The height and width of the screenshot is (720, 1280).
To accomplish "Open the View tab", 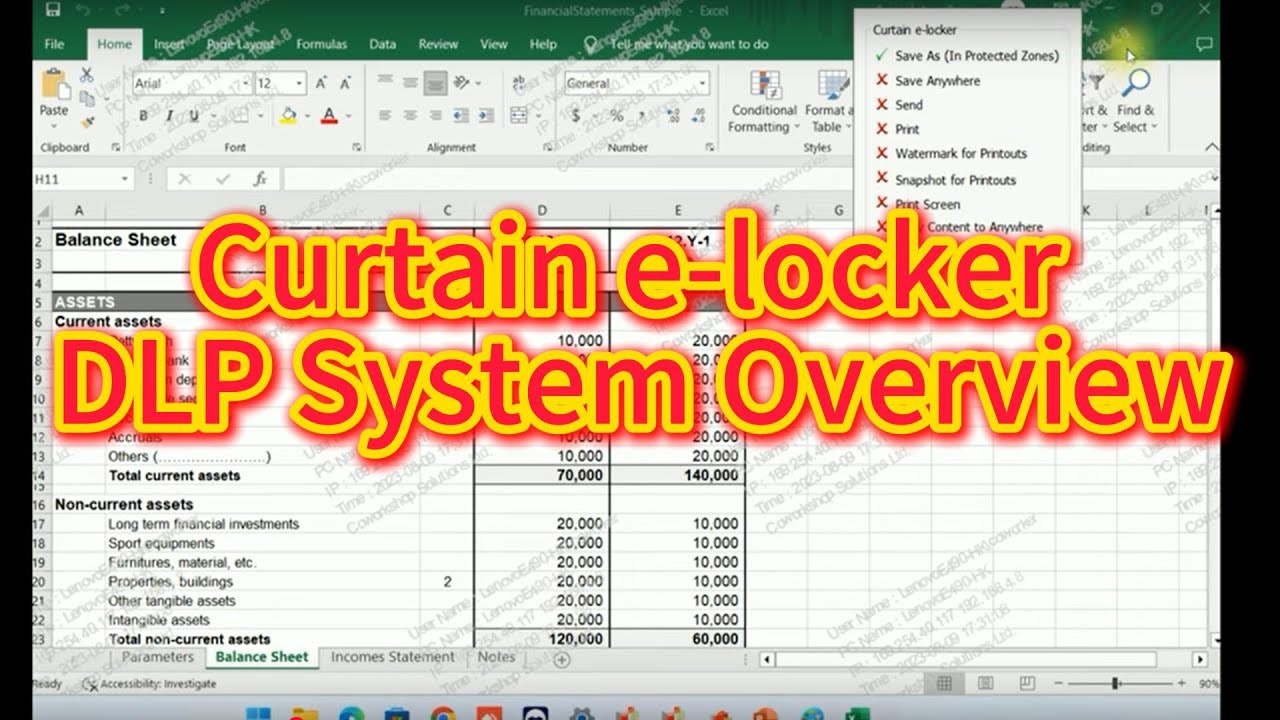I will 494,44.
